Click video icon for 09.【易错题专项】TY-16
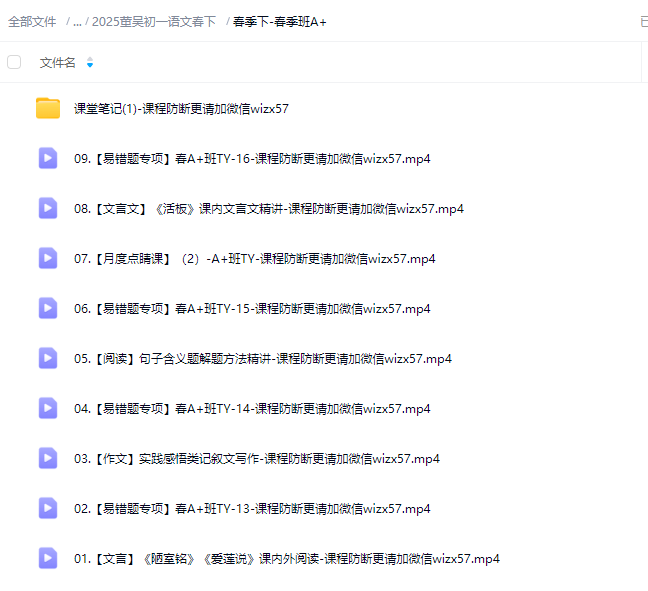 coord(48,158)
